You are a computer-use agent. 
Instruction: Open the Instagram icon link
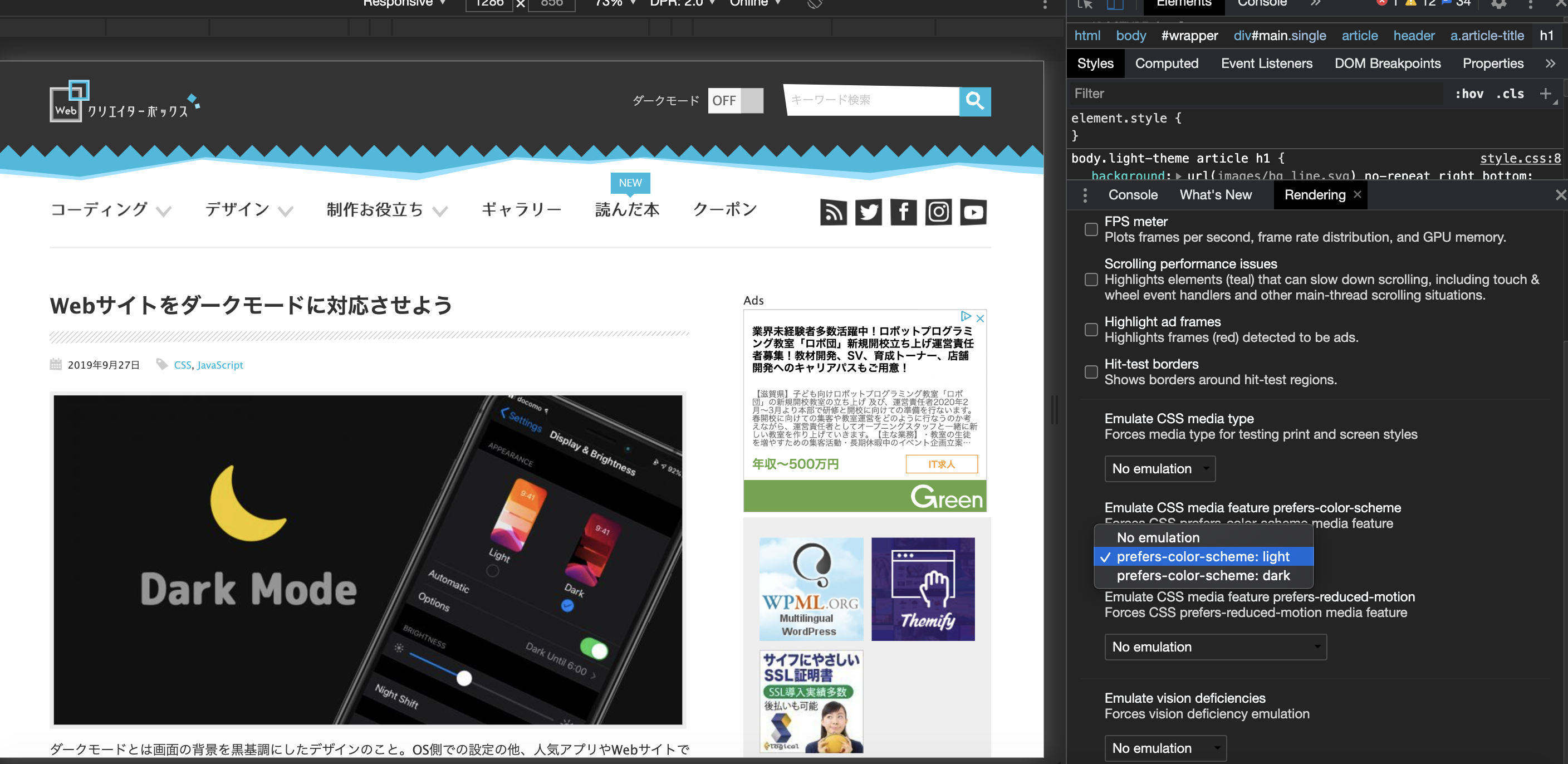coord(938,212)
